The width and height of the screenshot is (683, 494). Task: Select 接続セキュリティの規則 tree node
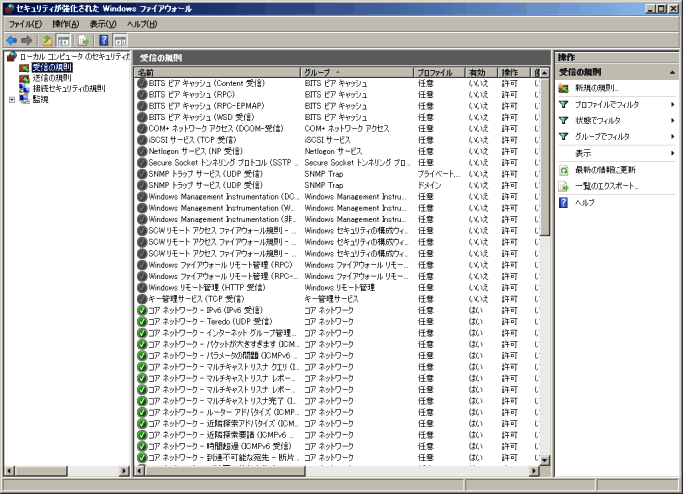click(67, 88)
